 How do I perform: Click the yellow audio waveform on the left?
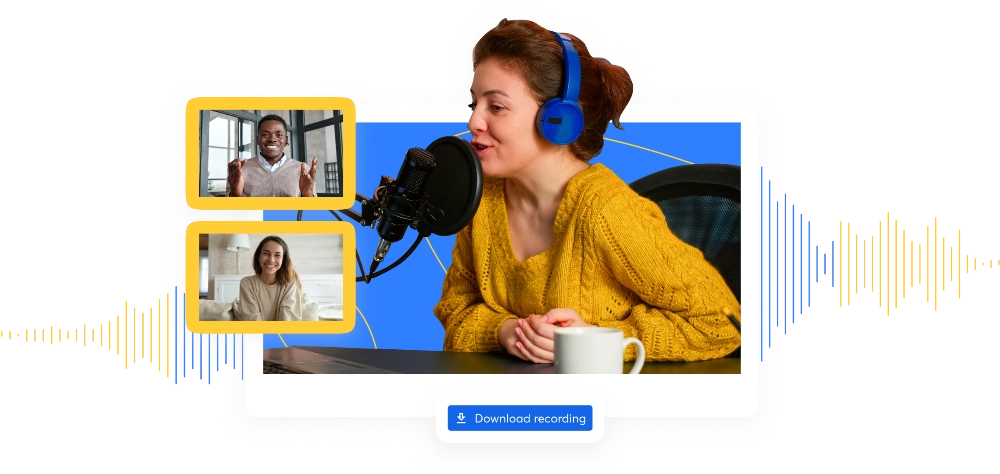click(120, 335)
